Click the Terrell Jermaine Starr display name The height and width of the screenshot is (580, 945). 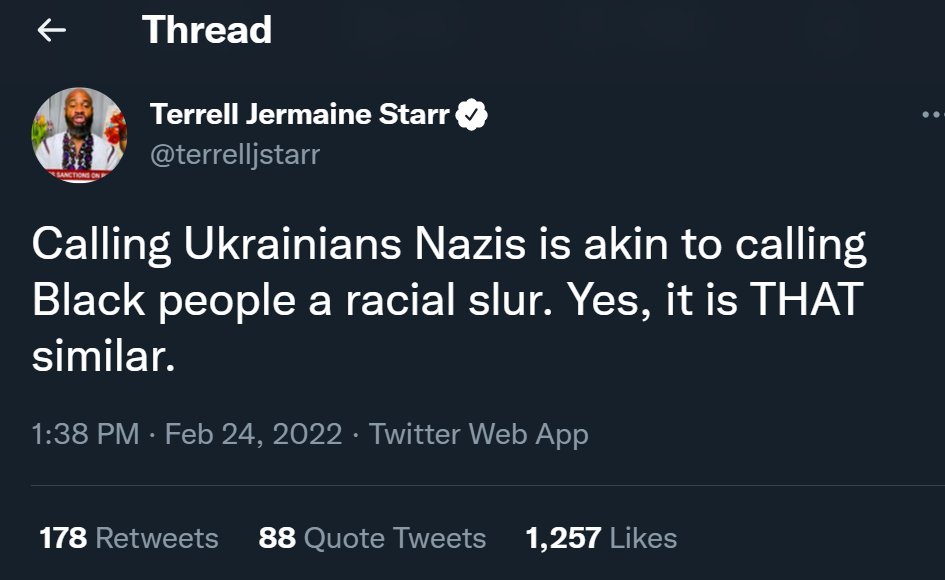coord(300,115)
